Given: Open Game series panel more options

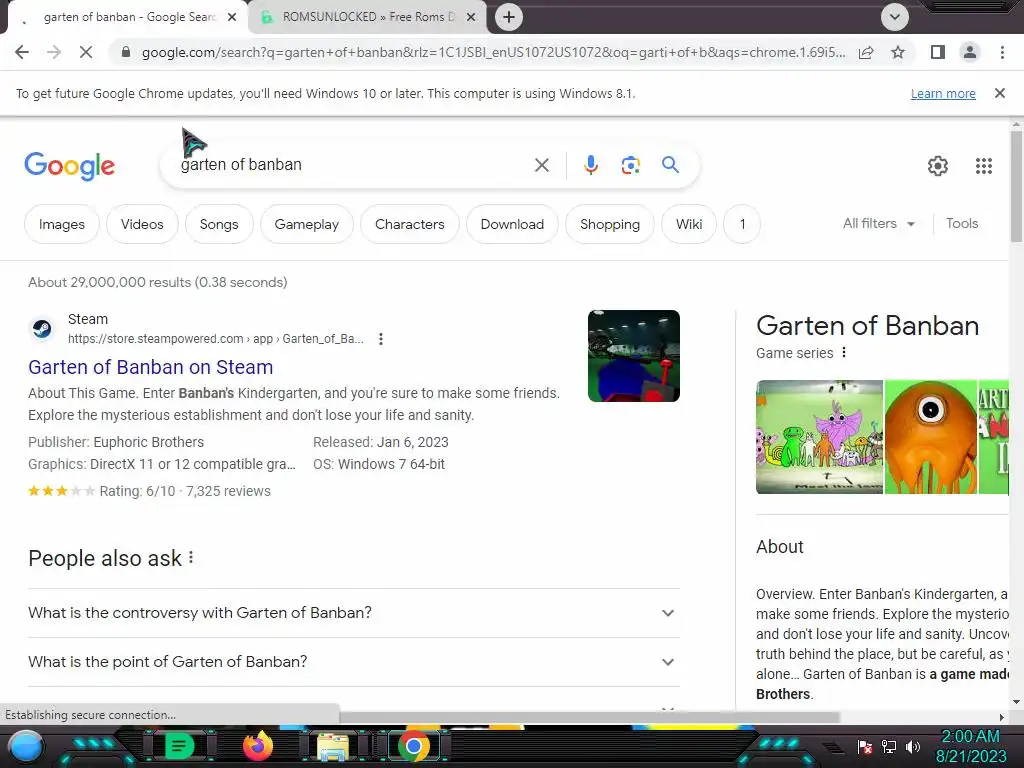Looking at the screenshot, I should tap(844, 353).
